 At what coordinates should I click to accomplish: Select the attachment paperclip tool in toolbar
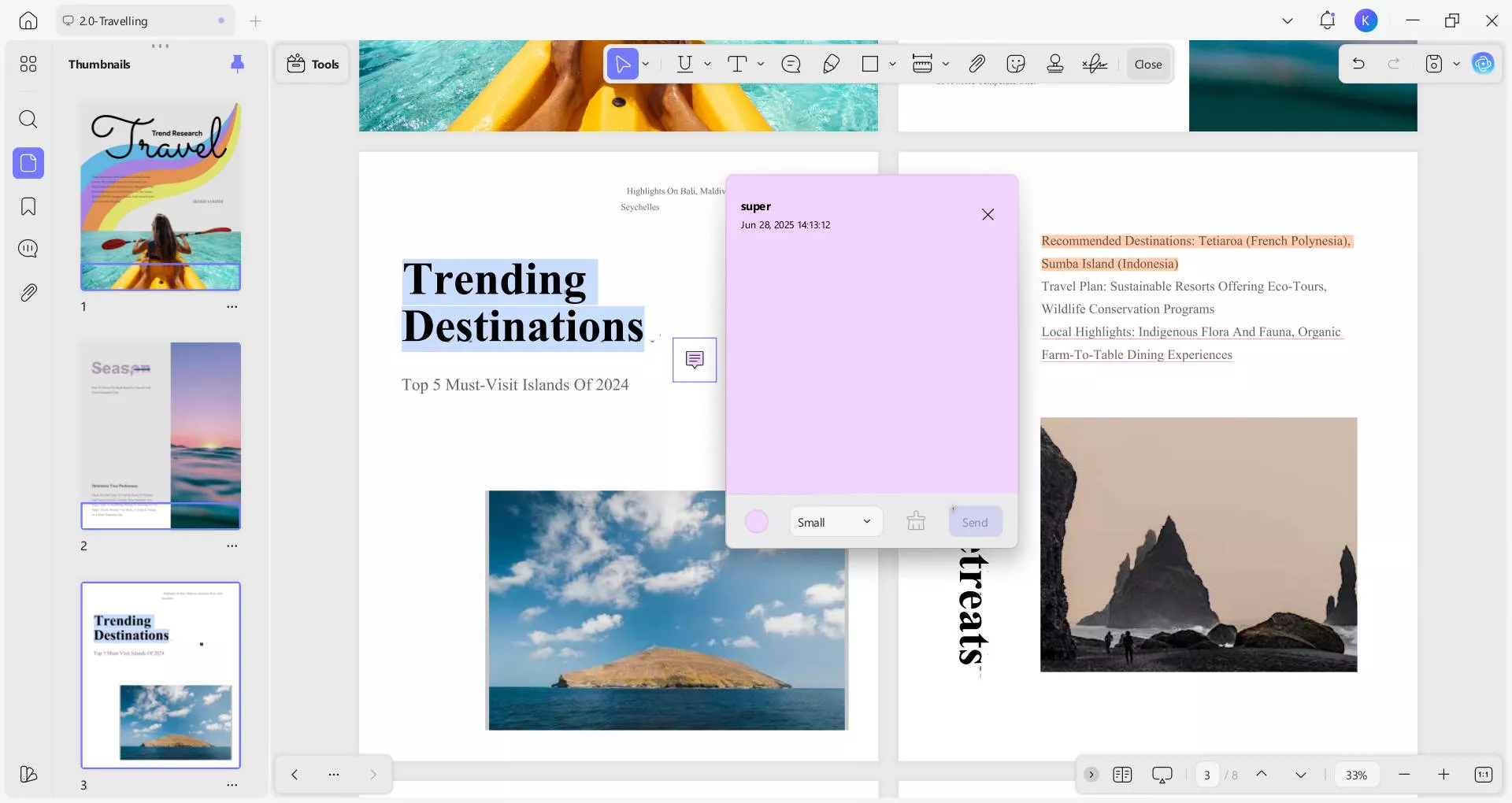pos(976,64)
